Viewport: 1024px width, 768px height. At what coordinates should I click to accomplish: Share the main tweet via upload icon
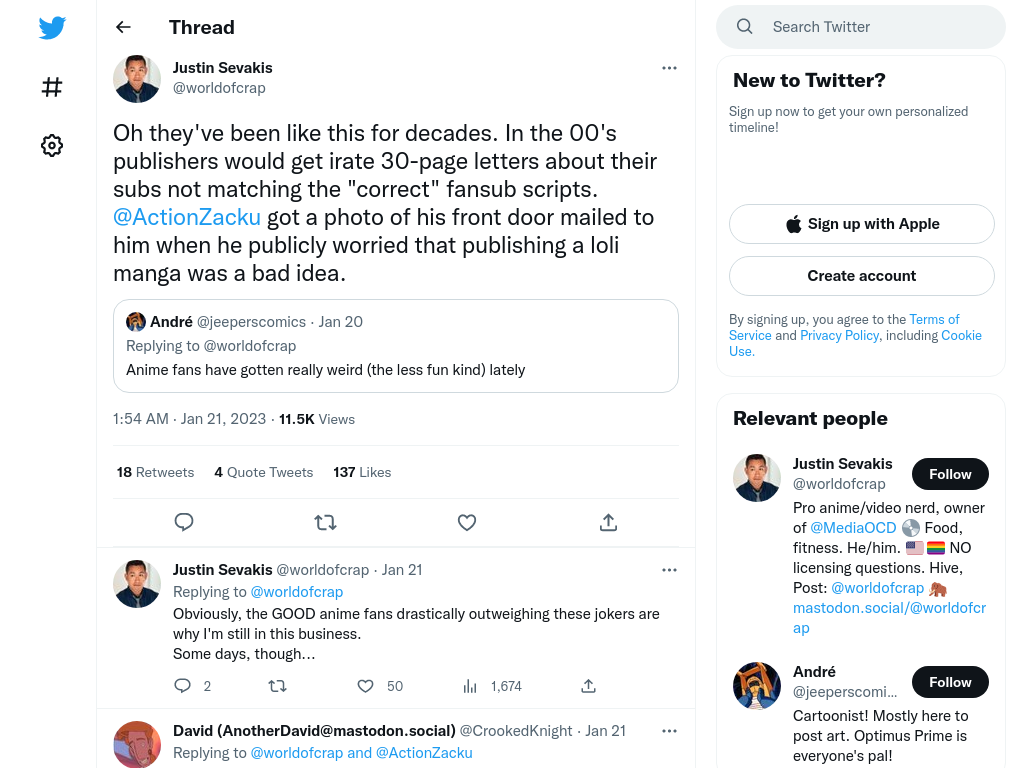608,522
